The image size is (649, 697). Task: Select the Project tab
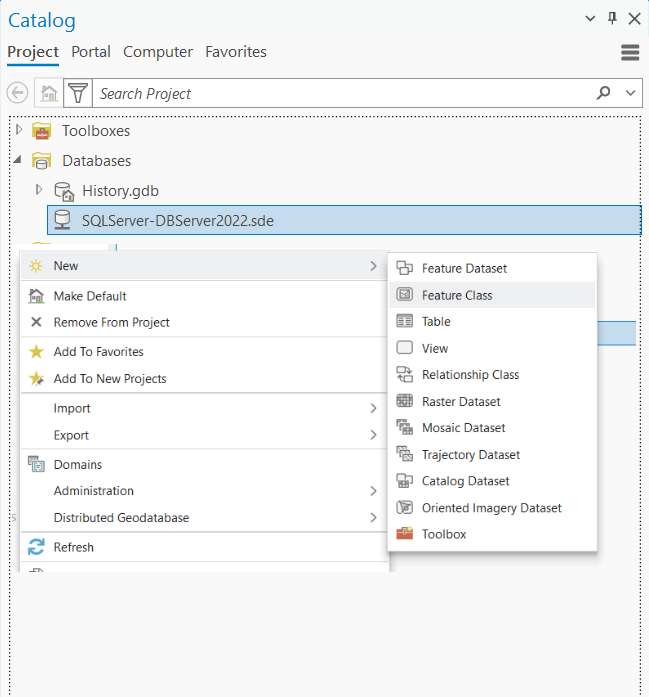point(33,52)
